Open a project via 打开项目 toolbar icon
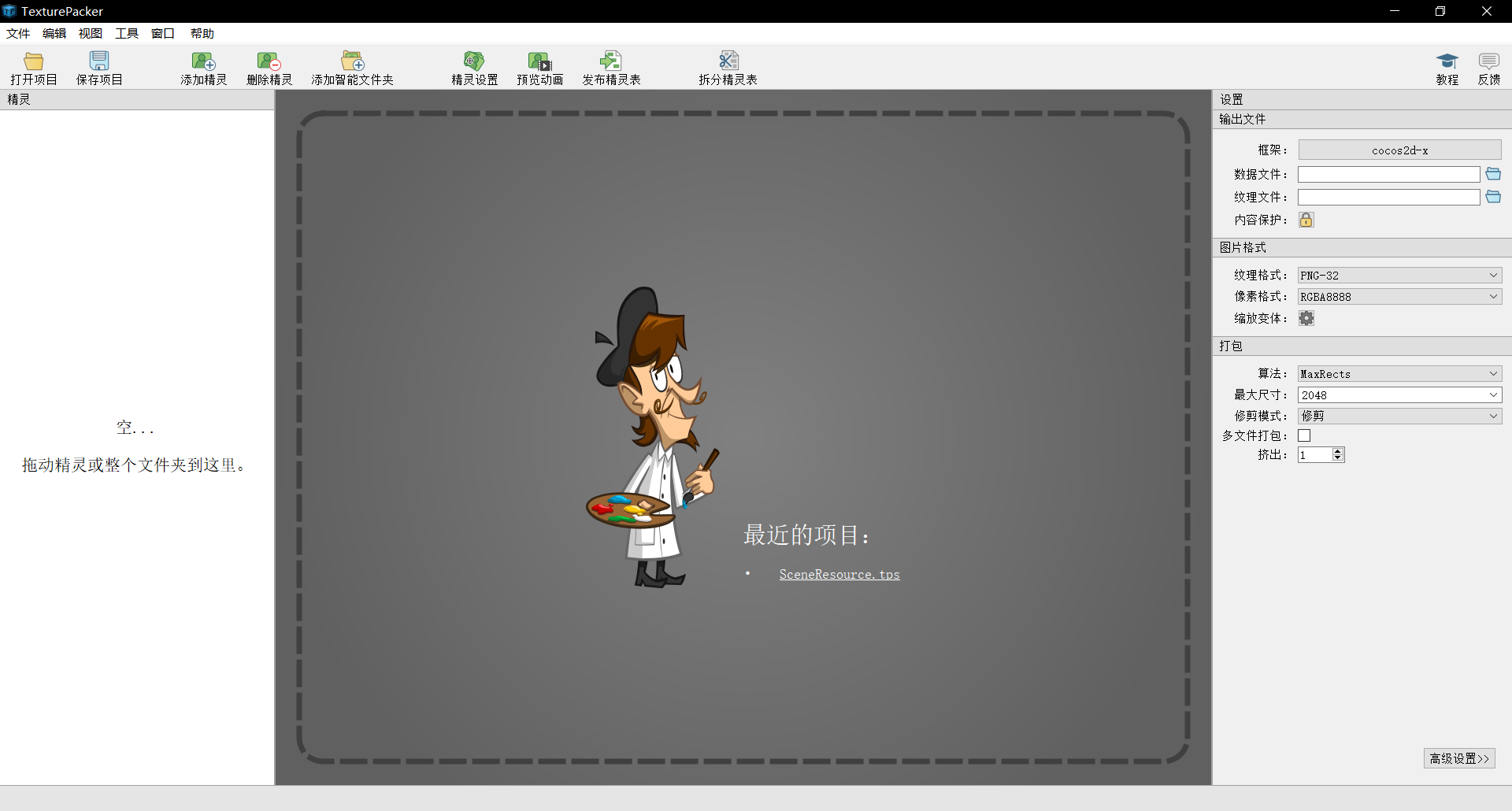Image resolution: width=1512 pixels, height=811 pixels. pos(33,67)
